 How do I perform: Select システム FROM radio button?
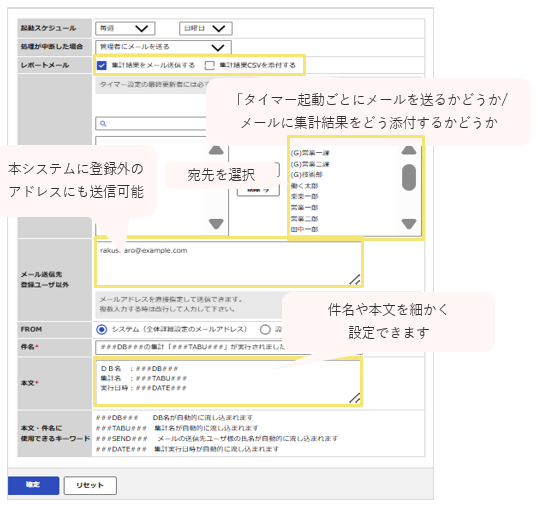[102, 330]
